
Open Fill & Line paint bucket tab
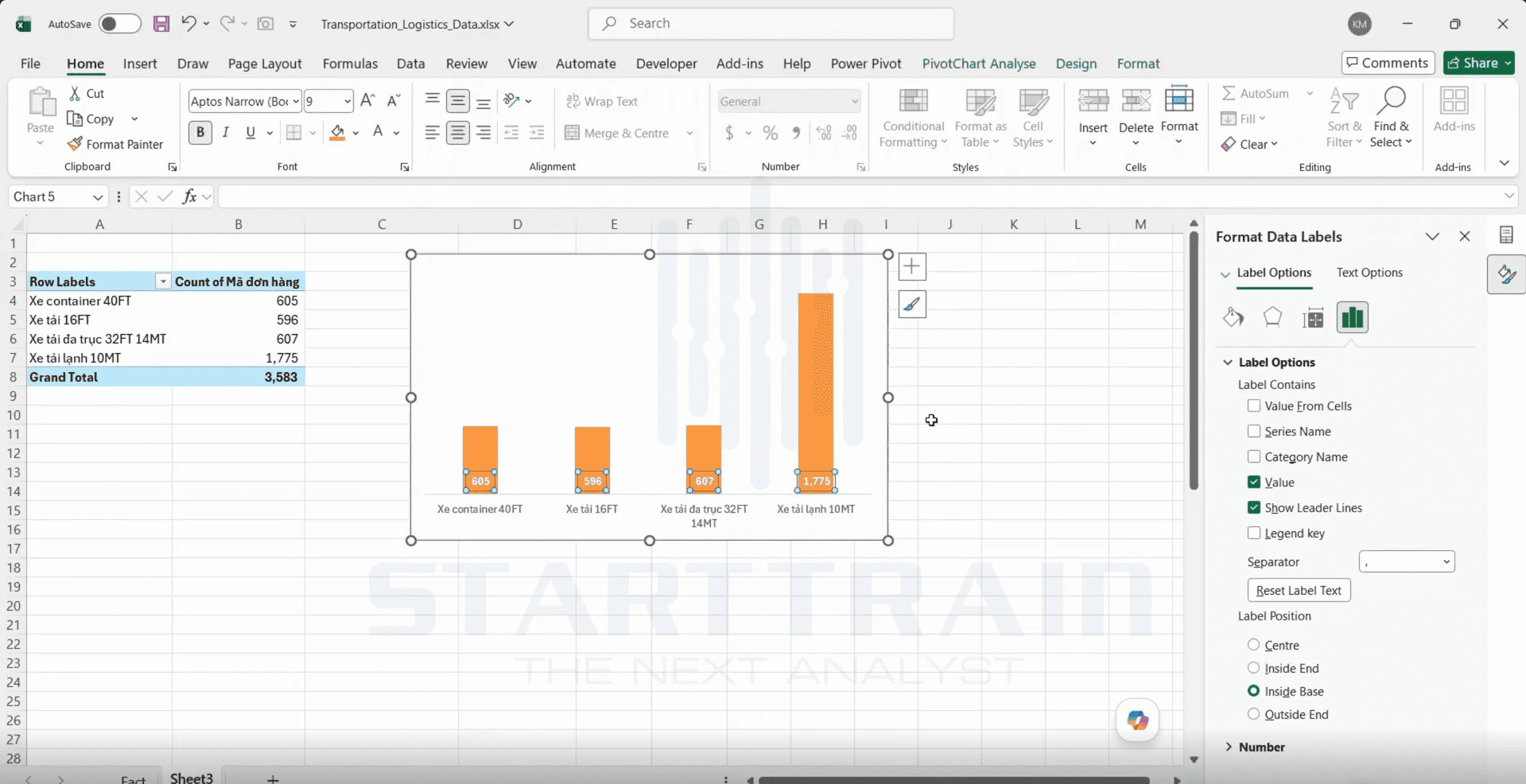tap(1233, 318)
